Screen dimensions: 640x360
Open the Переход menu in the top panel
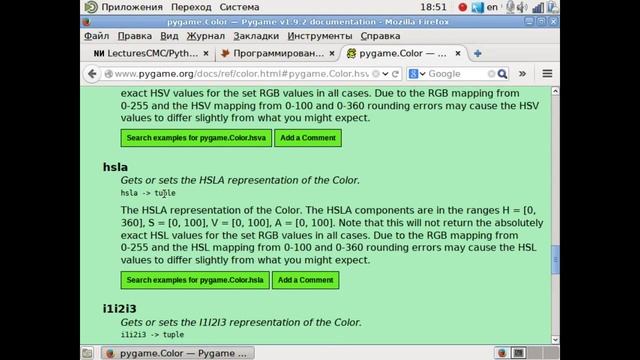(191, 7)
